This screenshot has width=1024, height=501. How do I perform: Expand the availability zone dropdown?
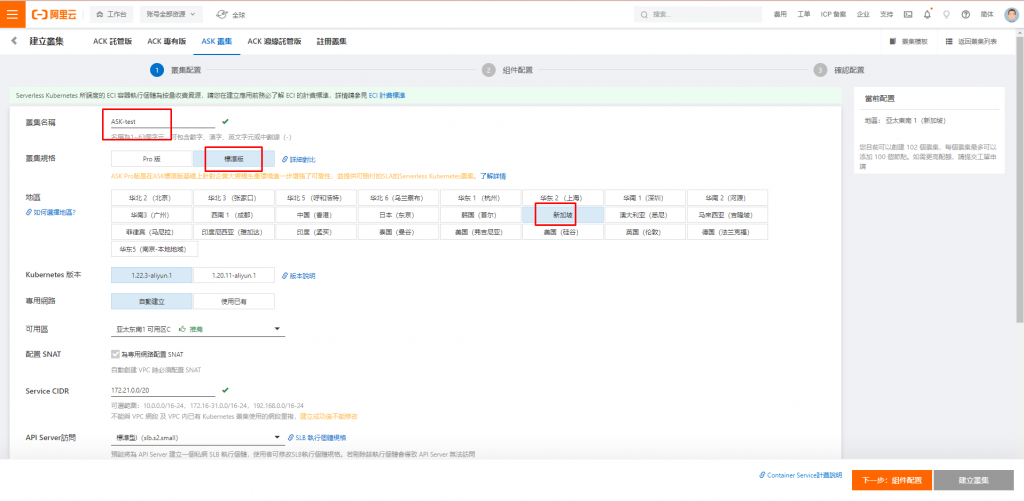click(x=197, y=329)
